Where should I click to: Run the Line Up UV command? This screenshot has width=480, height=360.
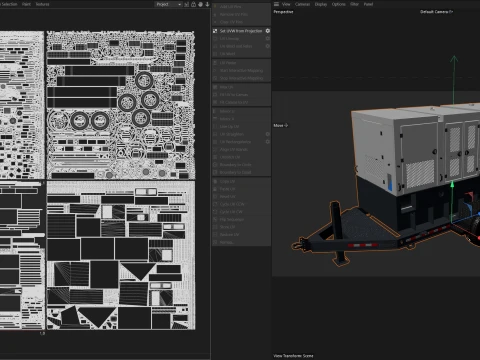(x=241, y=127)
